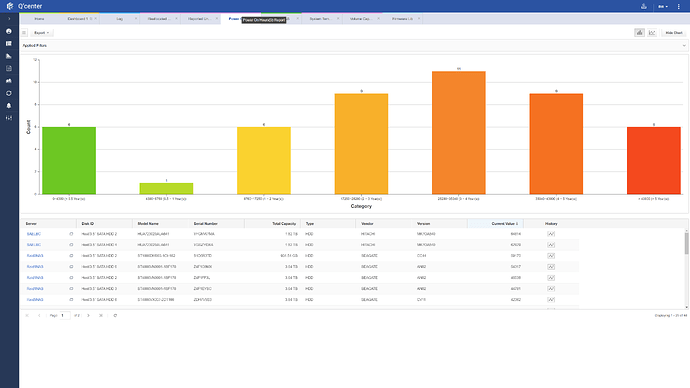Open history chart in the second table row
This screenshot has width=690, height=388.
coord(551,245)
